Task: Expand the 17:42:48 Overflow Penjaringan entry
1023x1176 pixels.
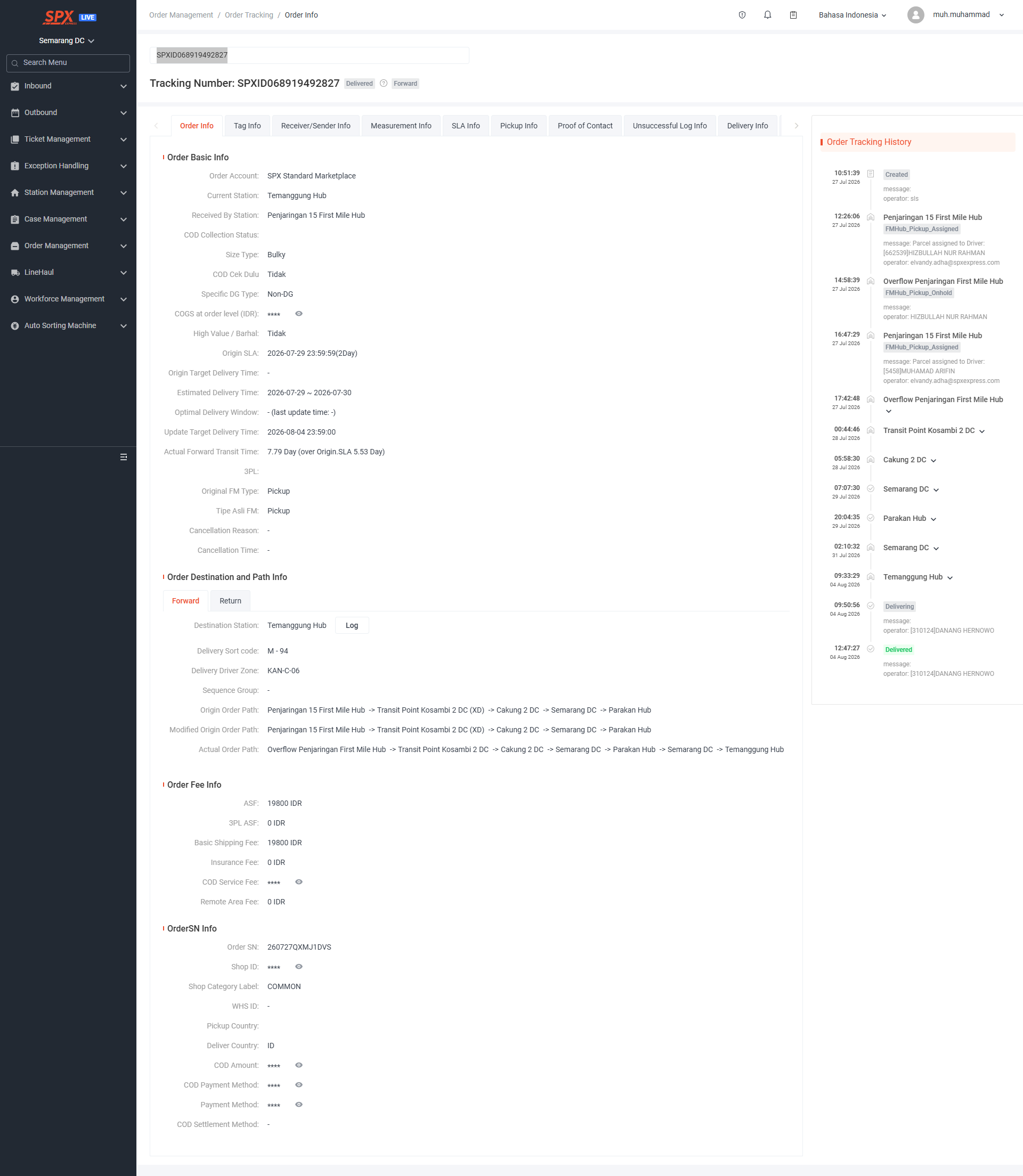Action: click(x=888, y=411)
